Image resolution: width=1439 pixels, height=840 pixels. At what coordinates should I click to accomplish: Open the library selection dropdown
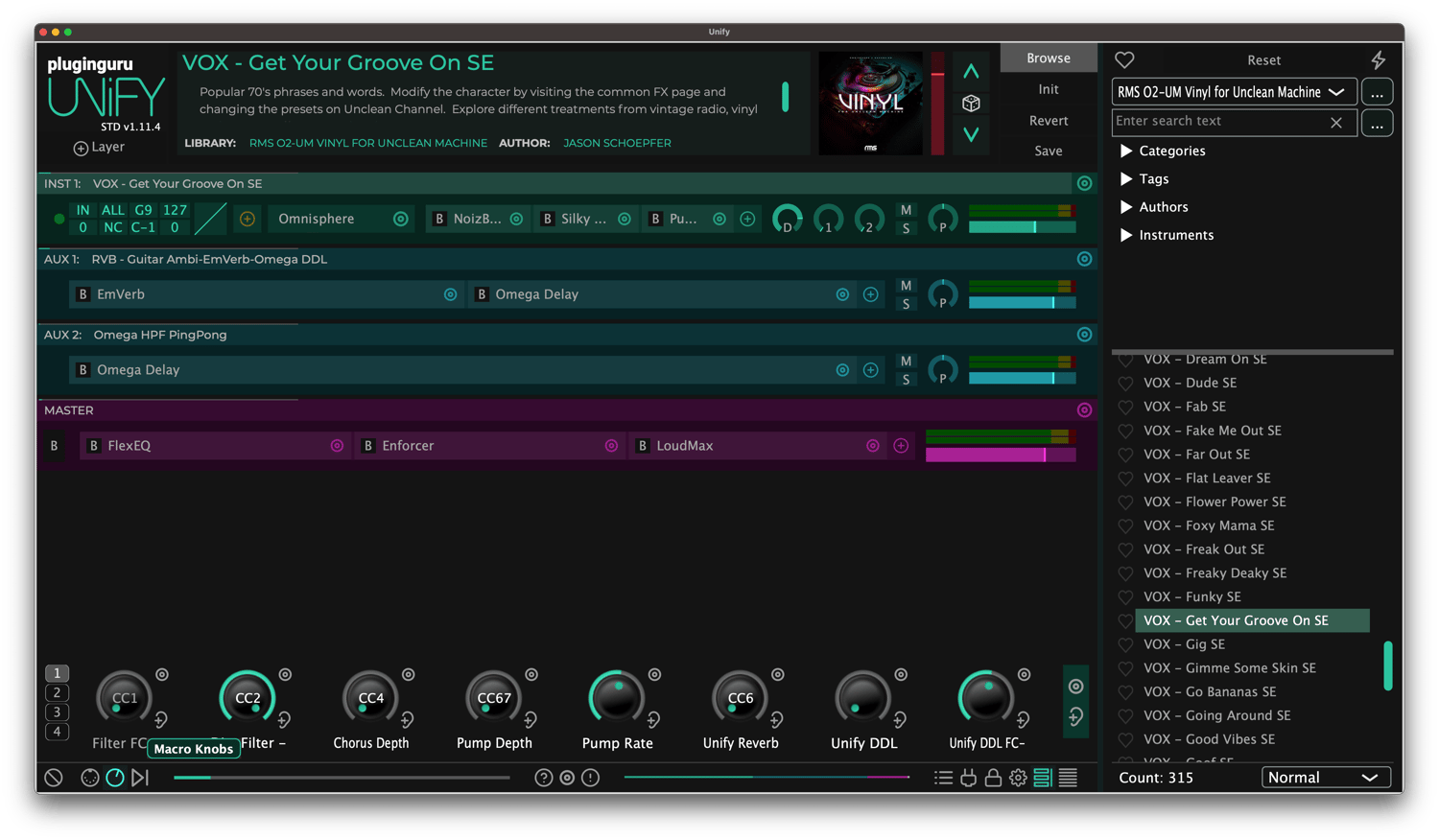[1234, 92]
